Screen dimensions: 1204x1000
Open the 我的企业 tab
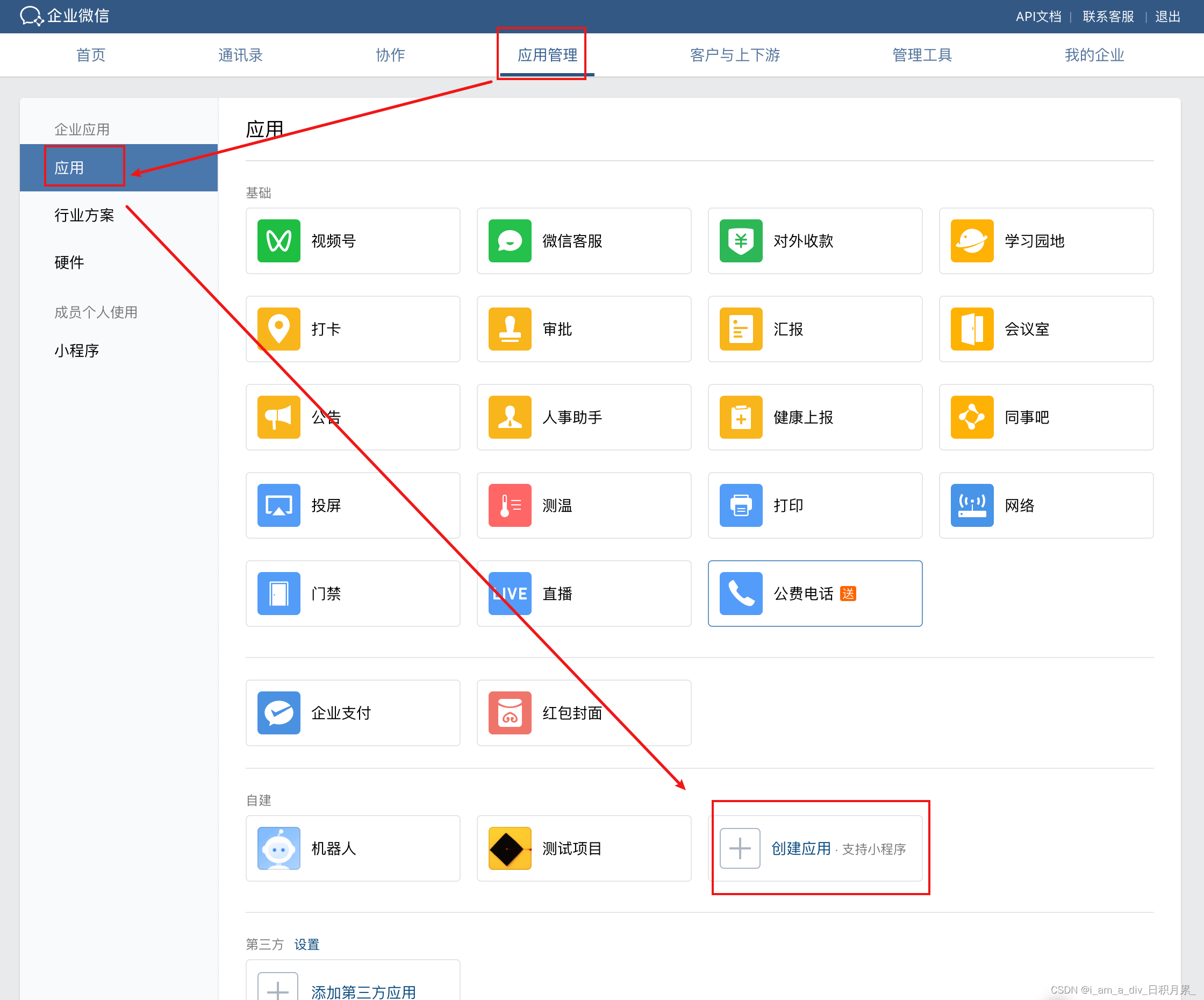[1094, 55]
